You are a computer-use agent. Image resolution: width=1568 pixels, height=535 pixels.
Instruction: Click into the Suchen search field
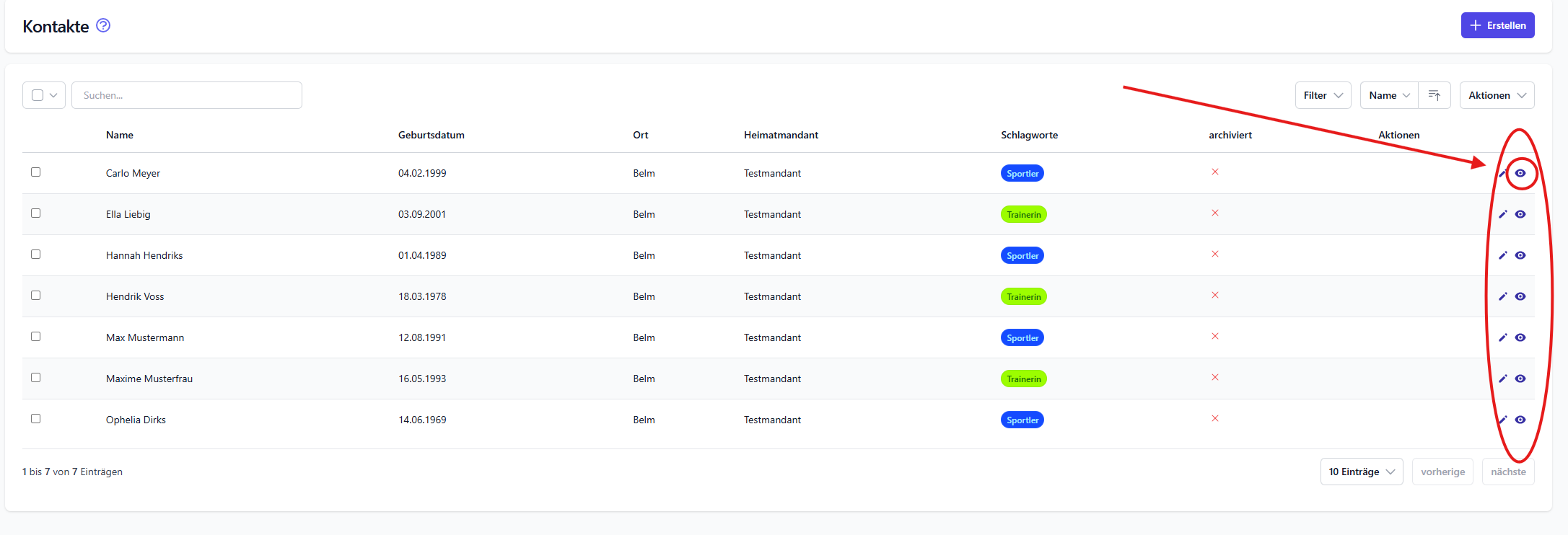[x=187, y=95]
